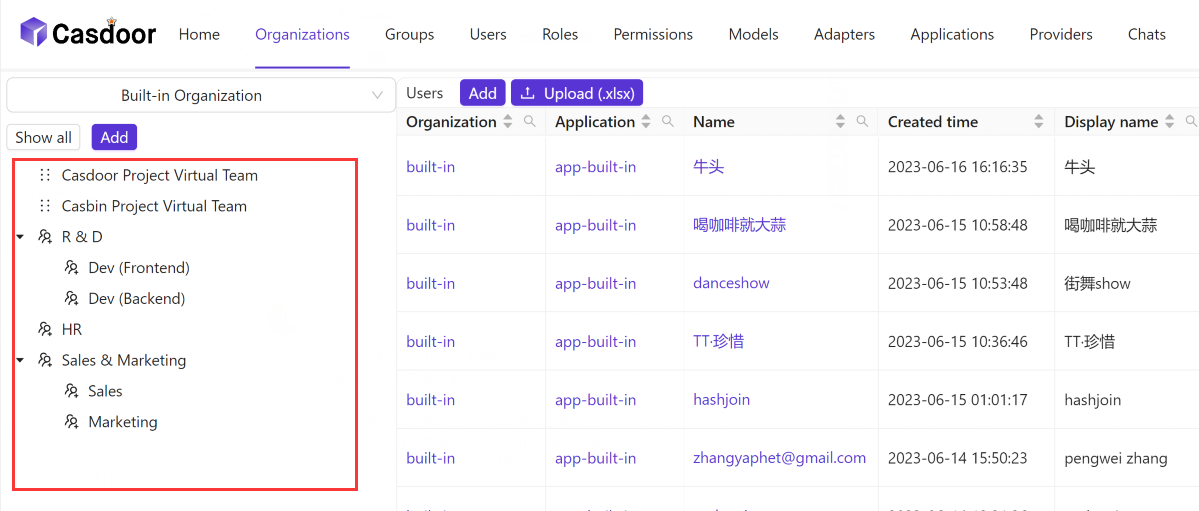Open the Applications tab

click(951, 34)
